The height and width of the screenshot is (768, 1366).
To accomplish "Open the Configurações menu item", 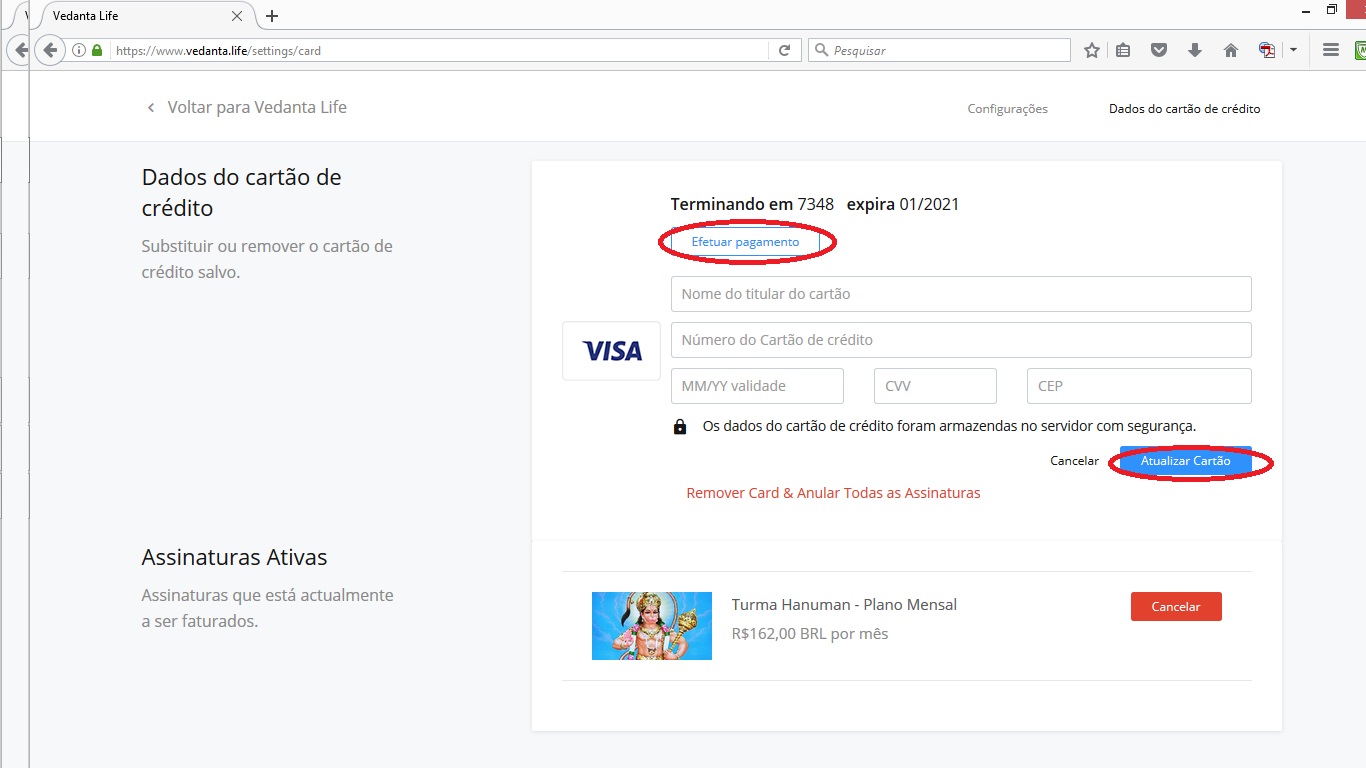I will click(x=1007, y=109).
